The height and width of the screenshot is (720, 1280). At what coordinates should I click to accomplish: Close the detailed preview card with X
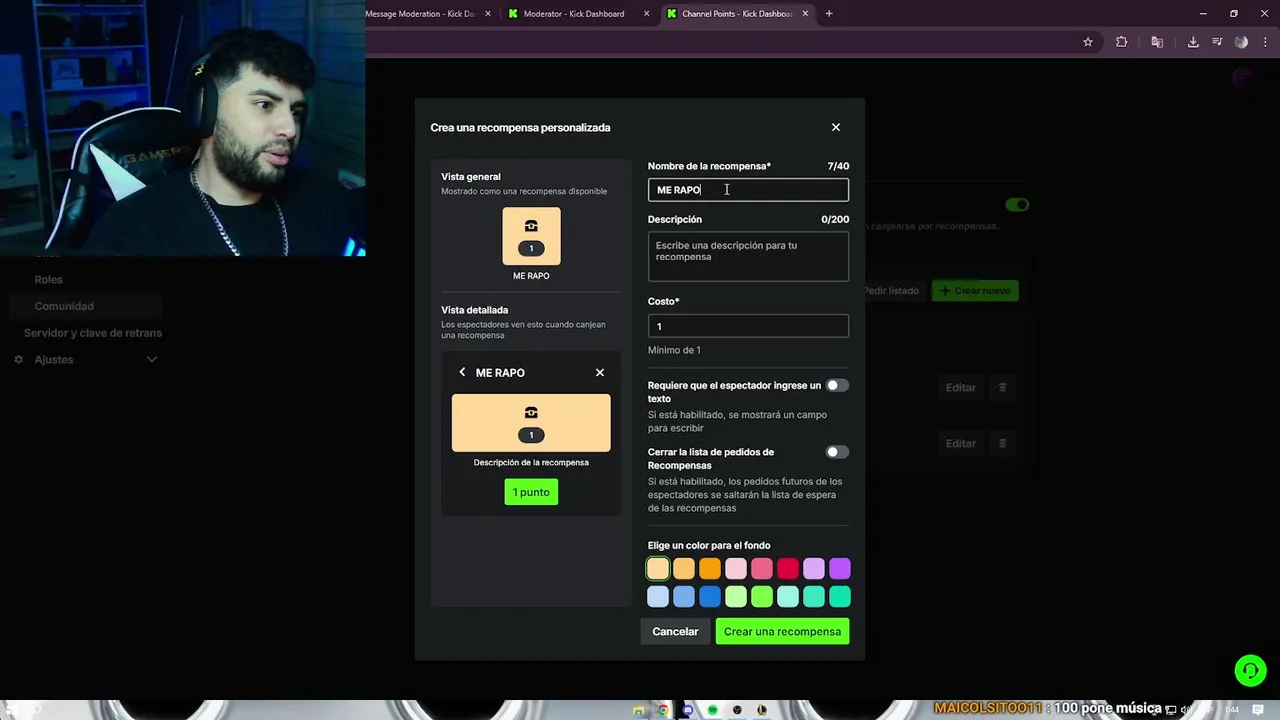click(600, 372)
